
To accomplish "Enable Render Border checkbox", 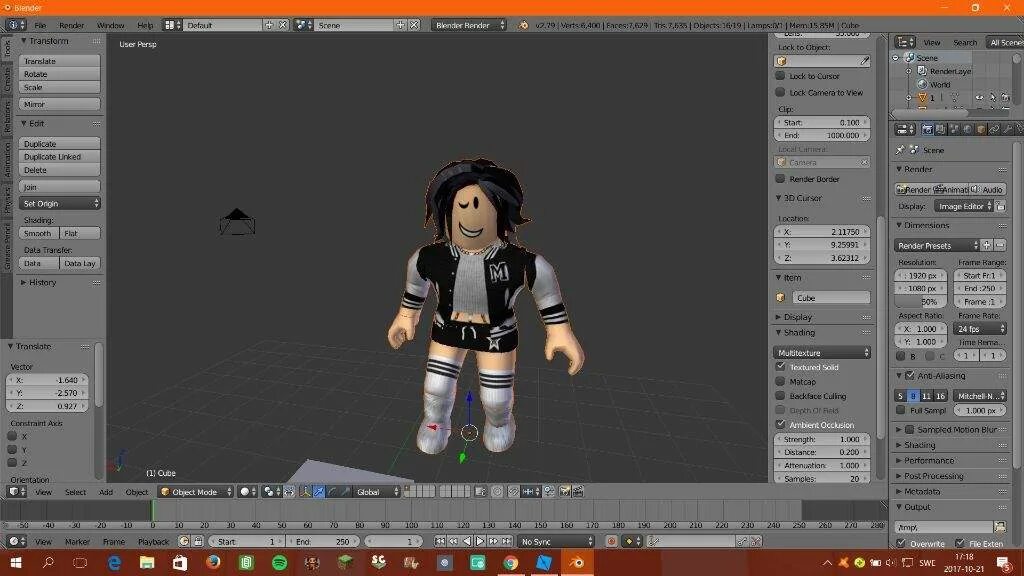I will click(780, 178).
